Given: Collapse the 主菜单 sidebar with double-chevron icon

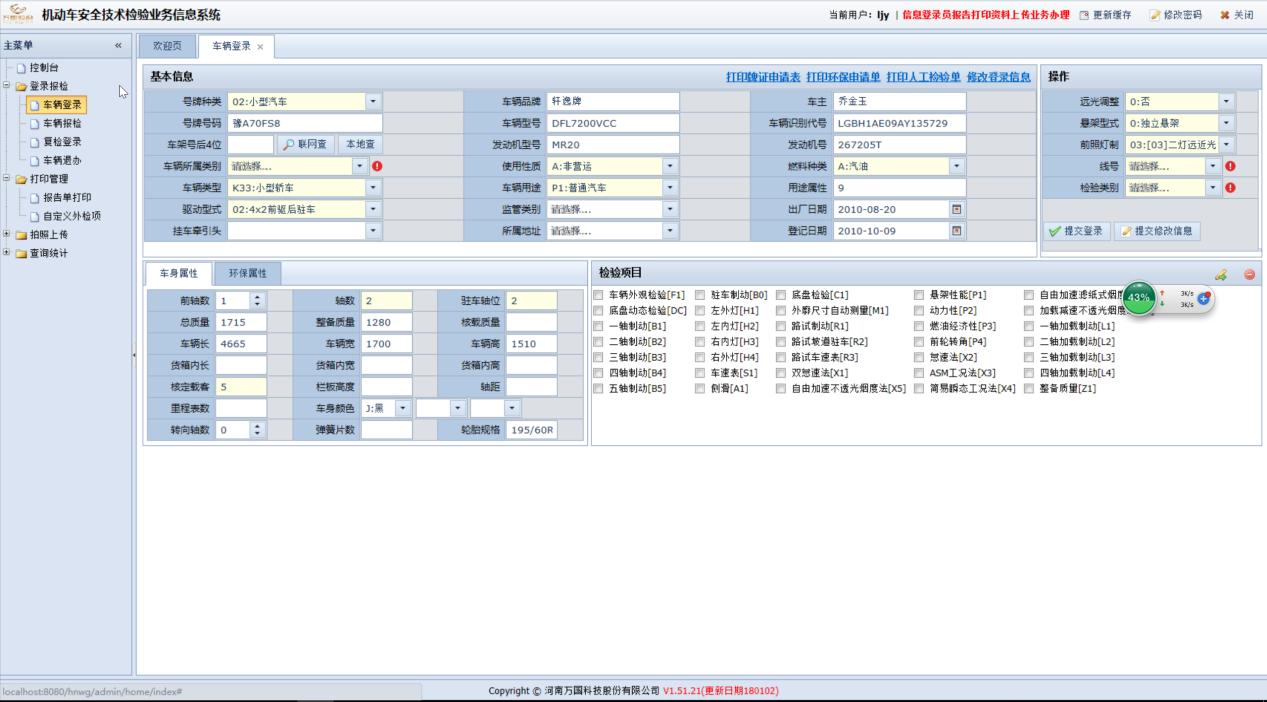Looking at the screenshot, I should [x=118, y=46].
